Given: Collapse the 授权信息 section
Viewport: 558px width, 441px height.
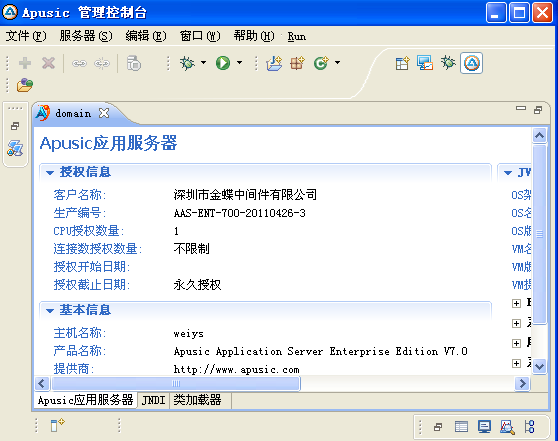Looking at the screenshot, I should coord(50,173).
